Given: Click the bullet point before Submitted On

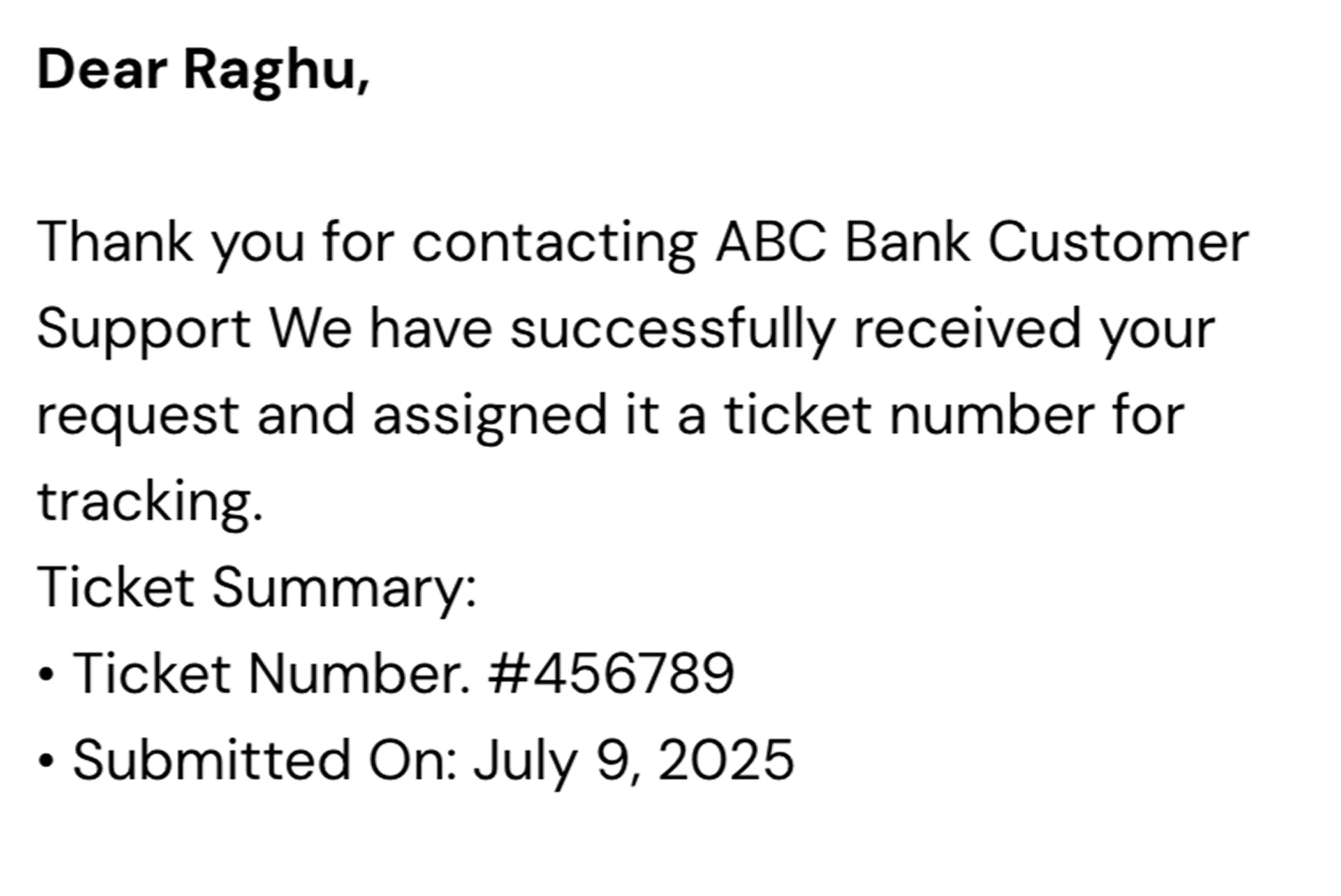Looking at the screenshot, I should pyautogui.click(x=47, y=761).
